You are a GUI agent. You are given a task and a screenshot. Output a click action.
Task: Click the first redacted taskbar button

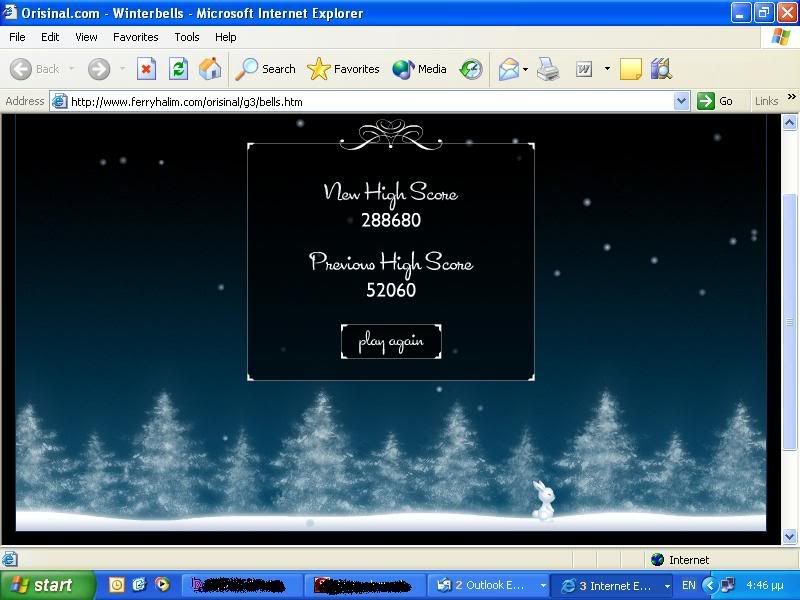[x=242, y=585]
